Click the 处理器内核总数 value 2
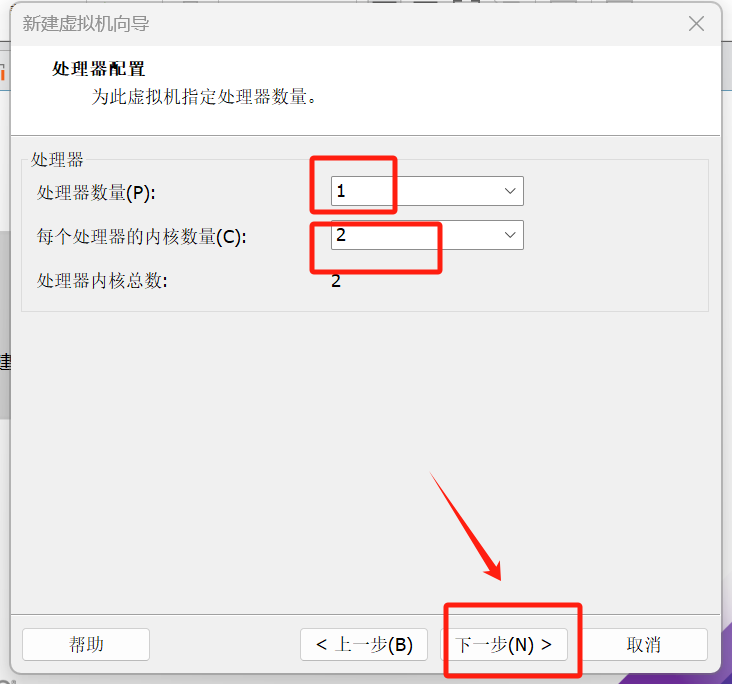The image size is (732, 684). coord(336,281)
